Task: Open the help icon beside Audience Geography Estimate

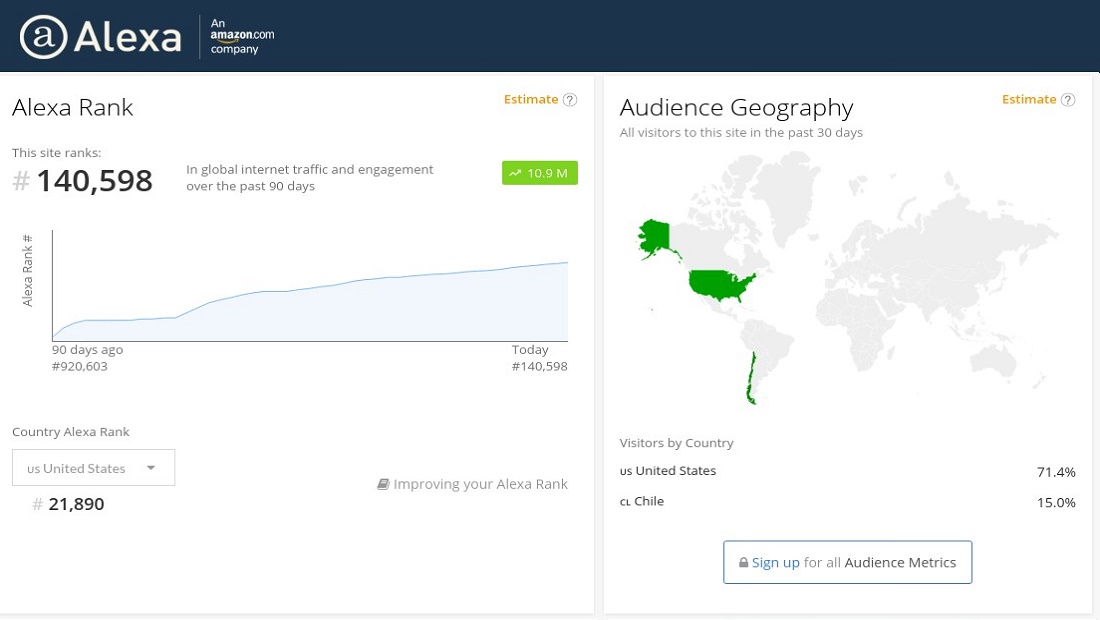Action: click(x=1068, y=99)
